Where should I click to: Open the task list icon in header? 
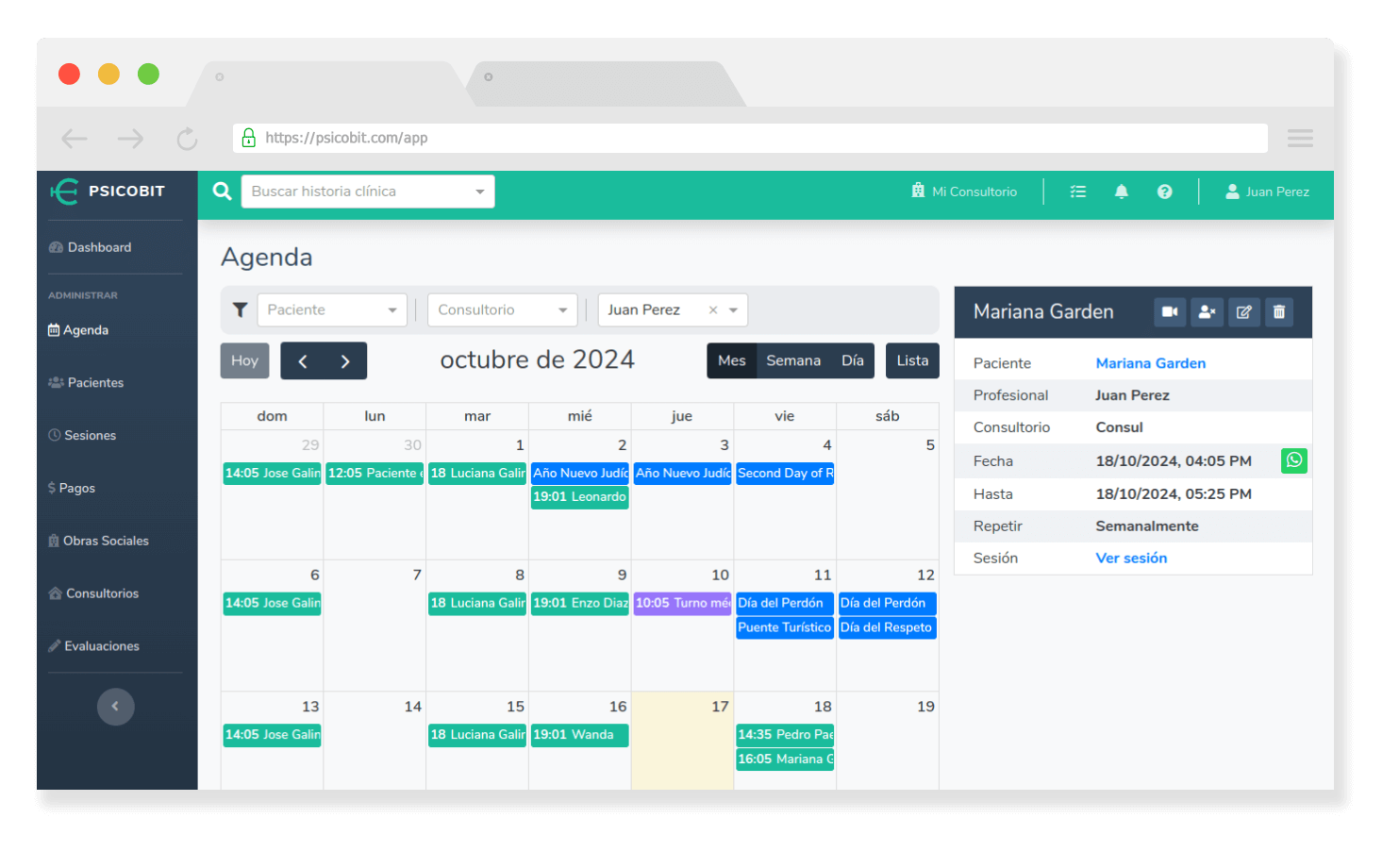coord(1077,192)
